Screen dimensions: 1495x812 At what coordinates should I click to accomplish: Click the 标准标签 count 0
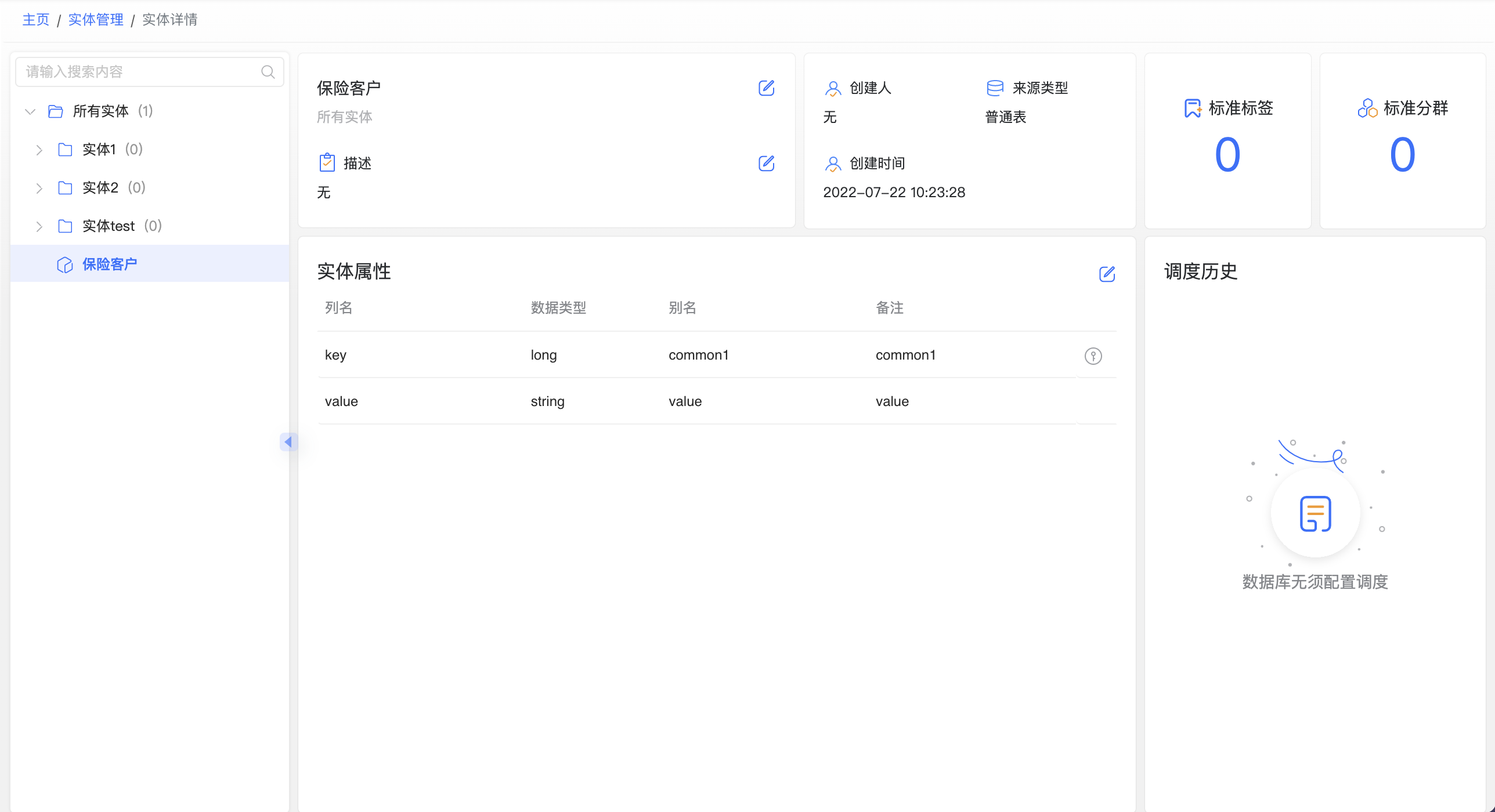1227,155
